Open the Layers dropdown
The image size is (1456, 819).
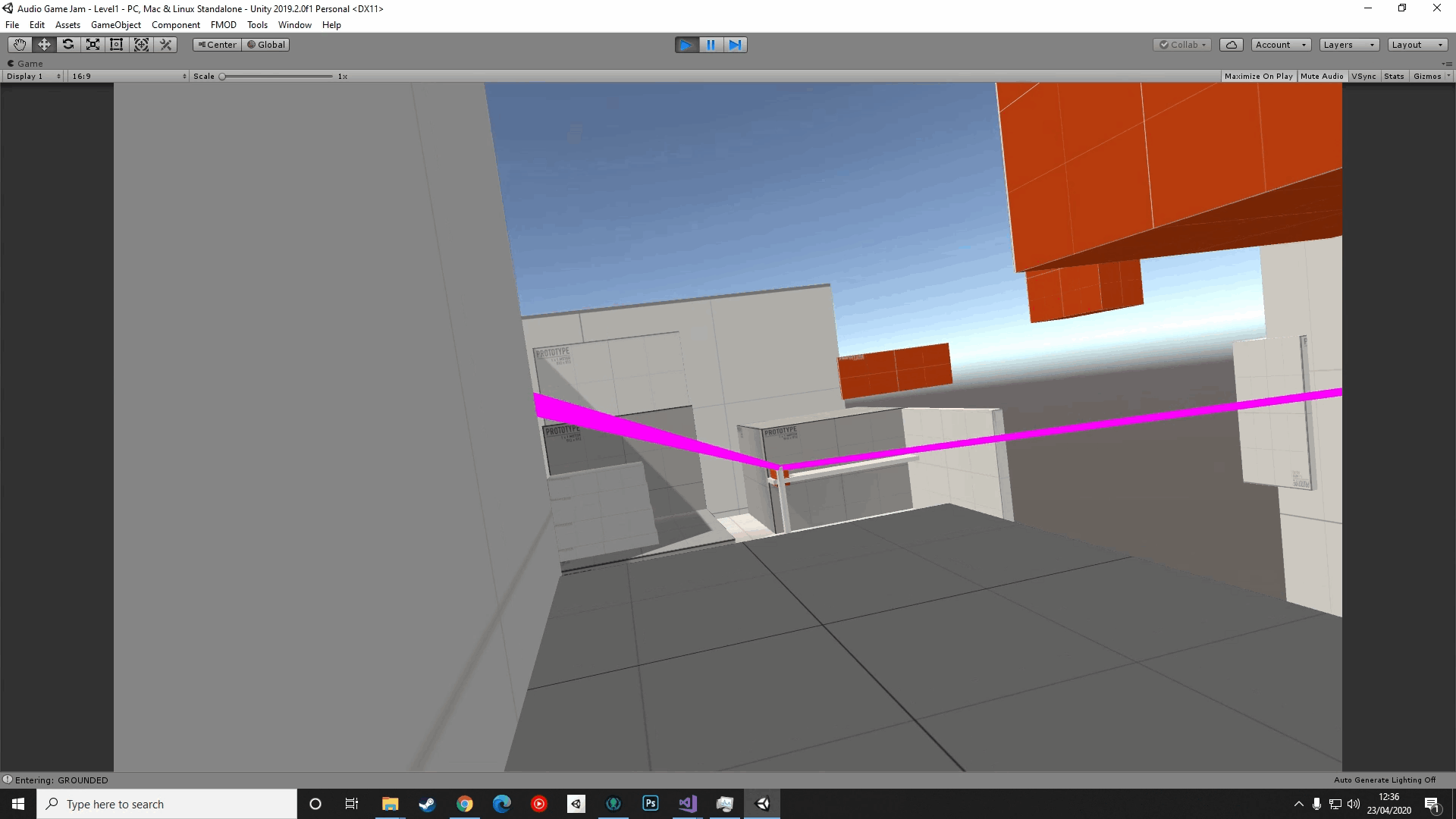click(1348, 45)
